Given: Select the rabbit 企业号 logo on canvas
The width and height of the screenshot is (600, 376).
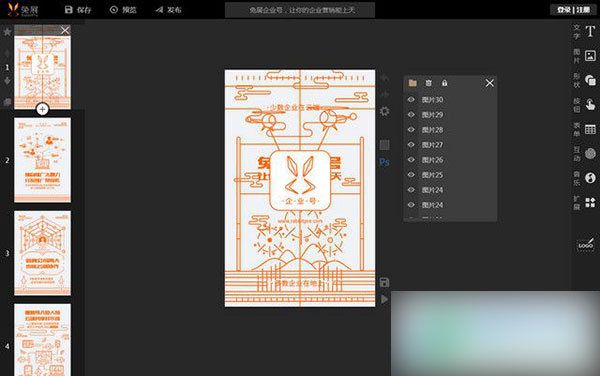Looking at the screenshot, I should 300,181.
